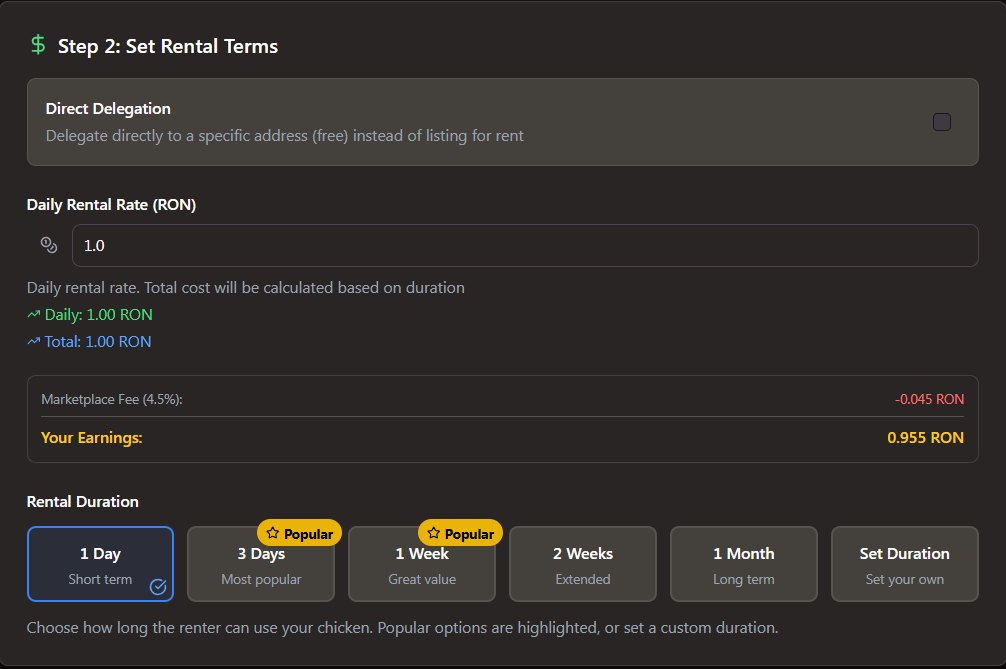
Task: Select the 3 Days rental duration
Action: pos(261,566)
